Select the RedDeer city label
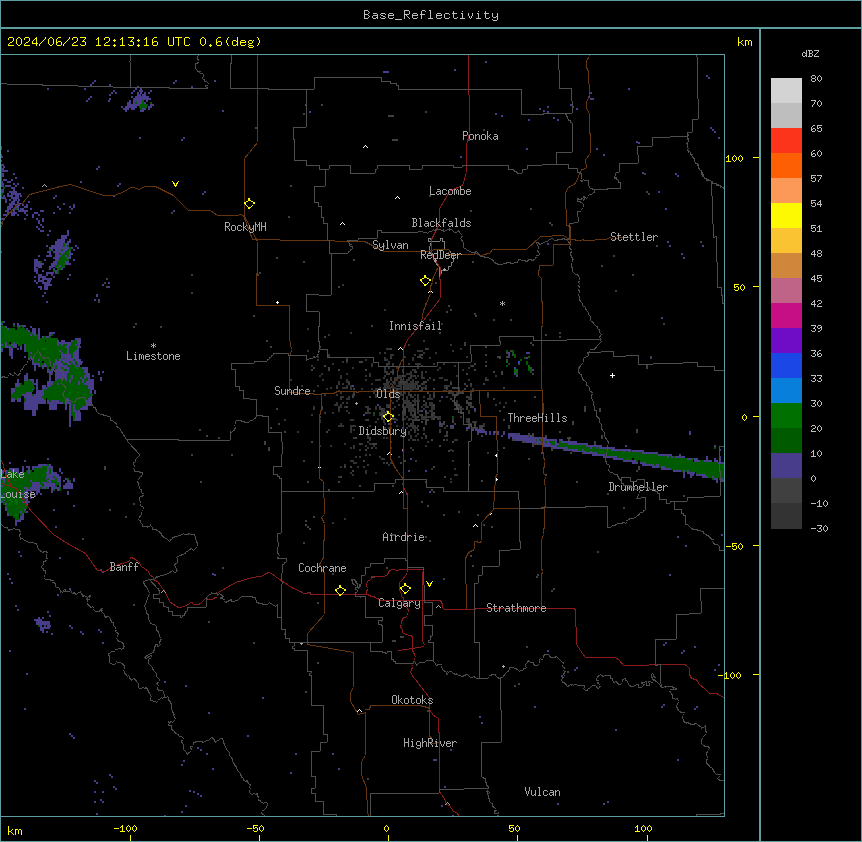Viewport: 862px width, 842px height. pos(440,255)
